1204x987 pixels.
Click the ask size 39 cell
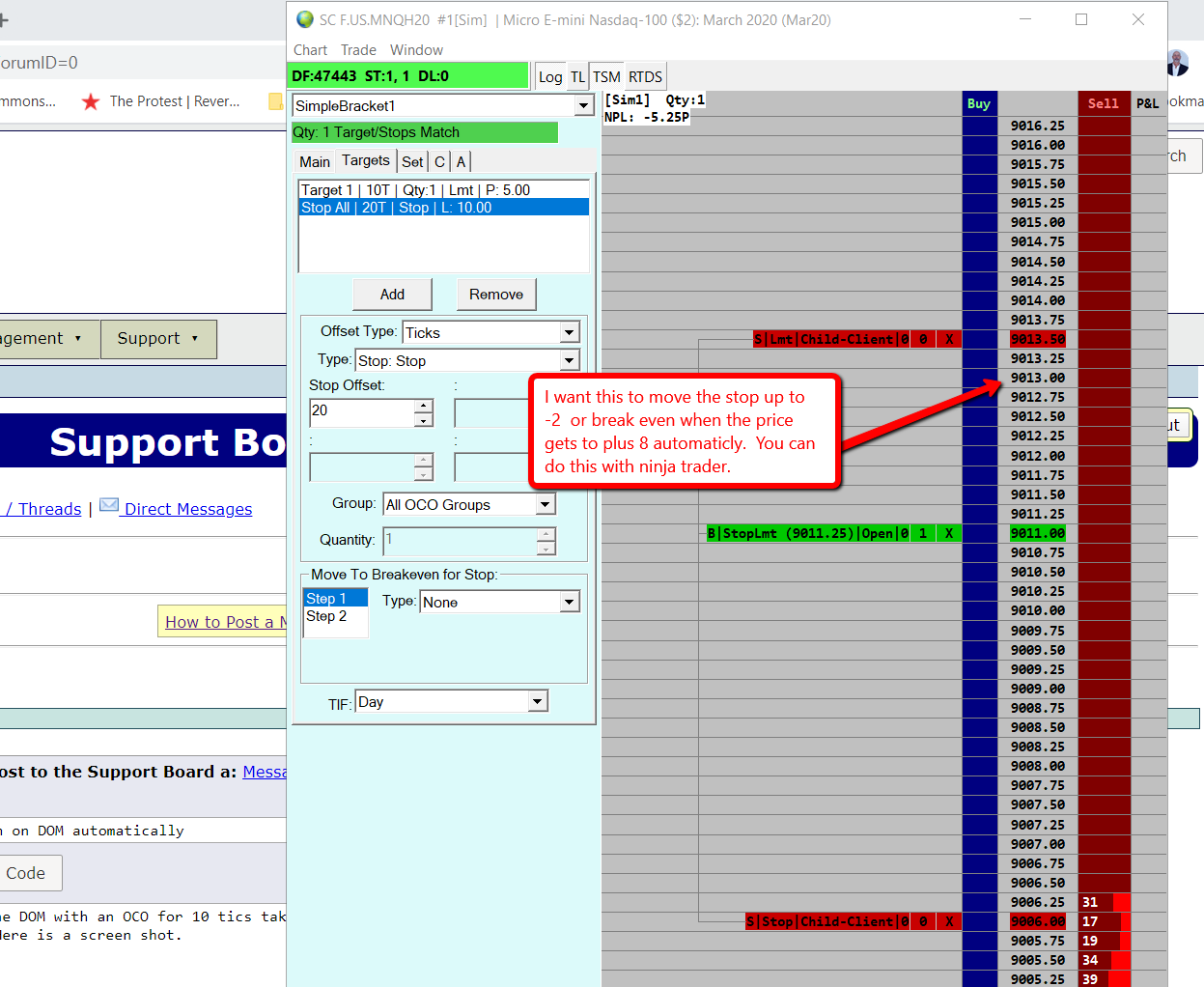click(x=1105, y=979)
